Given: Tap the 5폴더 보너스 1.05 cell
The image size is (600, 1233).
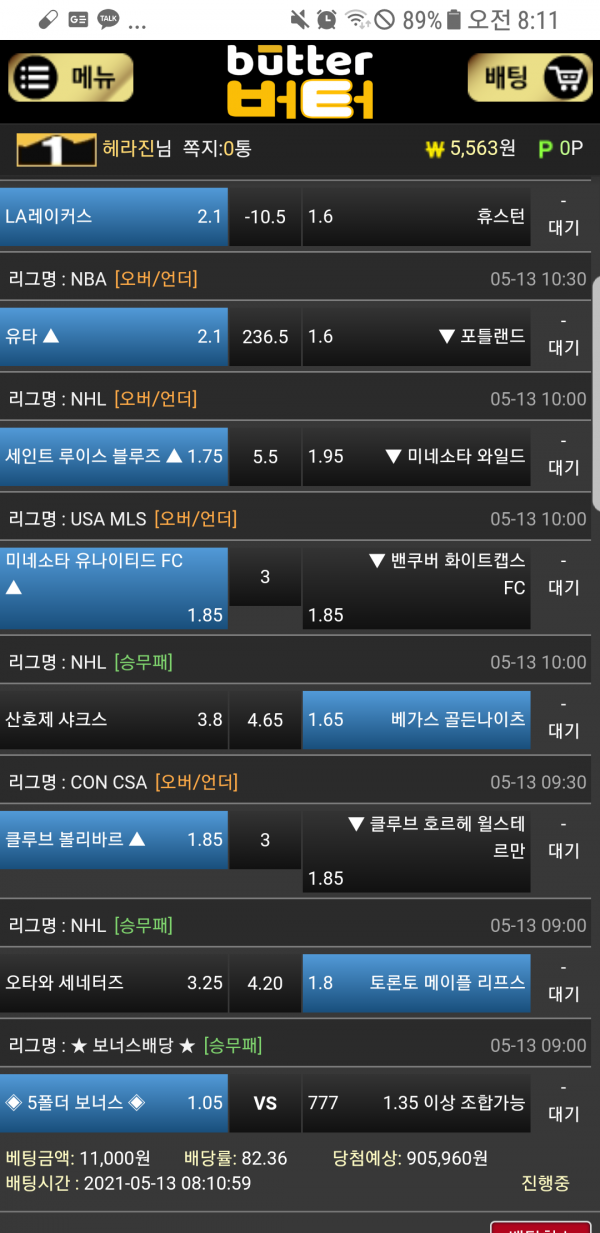Looking at the screenshot, I should tap(114, 1102).
